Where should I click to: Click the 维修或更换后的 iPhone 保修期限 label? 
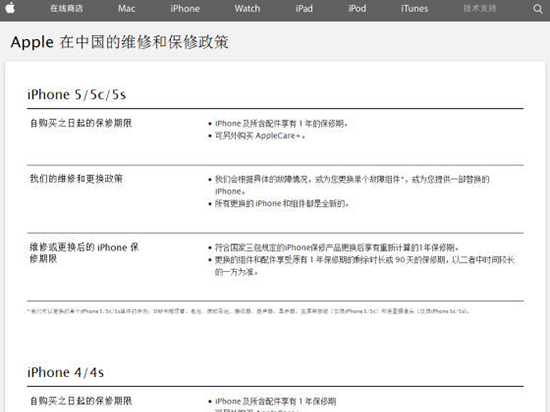coord(84,253)
